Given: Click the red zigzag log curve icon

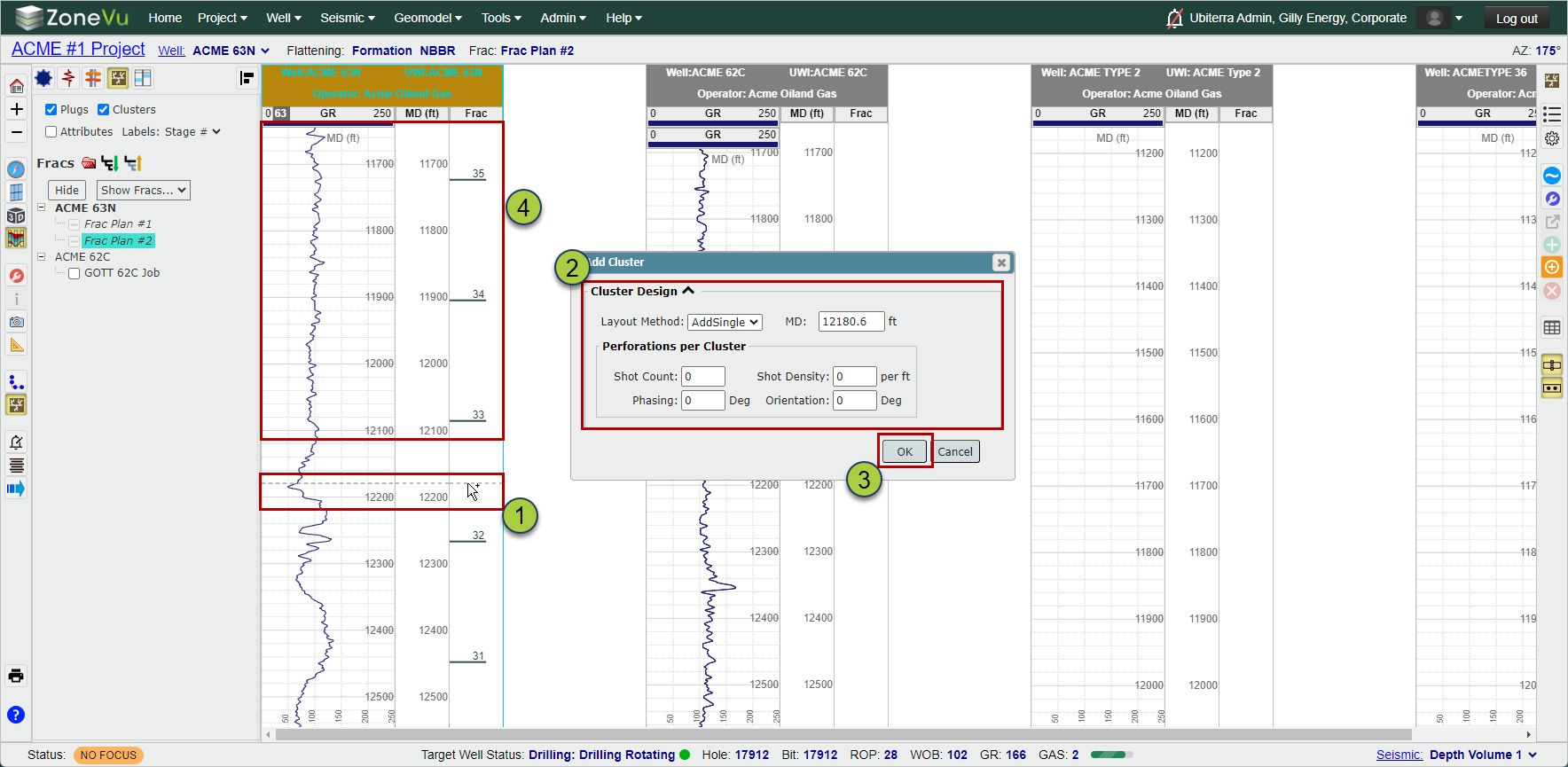Looking at the screenshot, I should (68, 78).
